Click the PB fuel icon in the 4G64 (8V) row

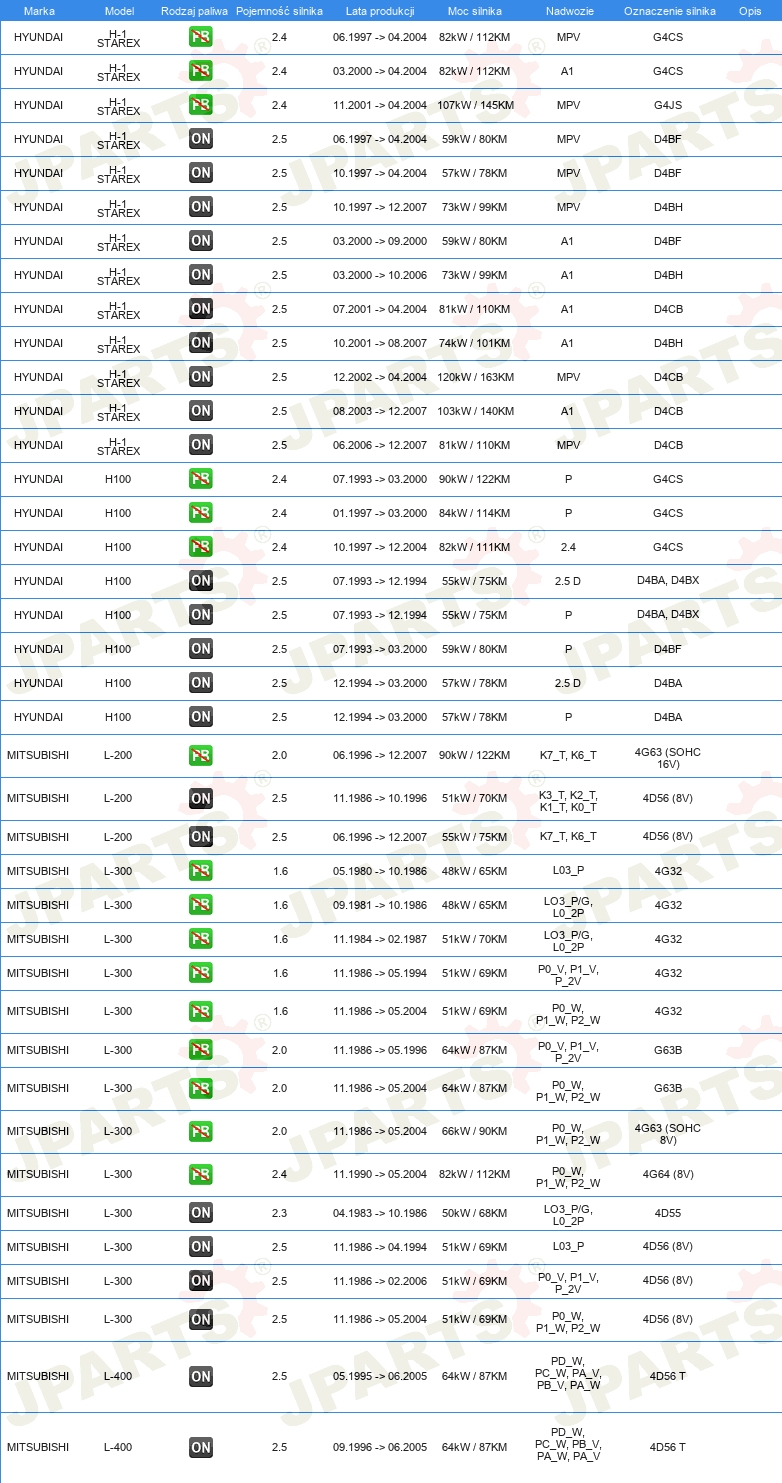[x=201, y=1174]
